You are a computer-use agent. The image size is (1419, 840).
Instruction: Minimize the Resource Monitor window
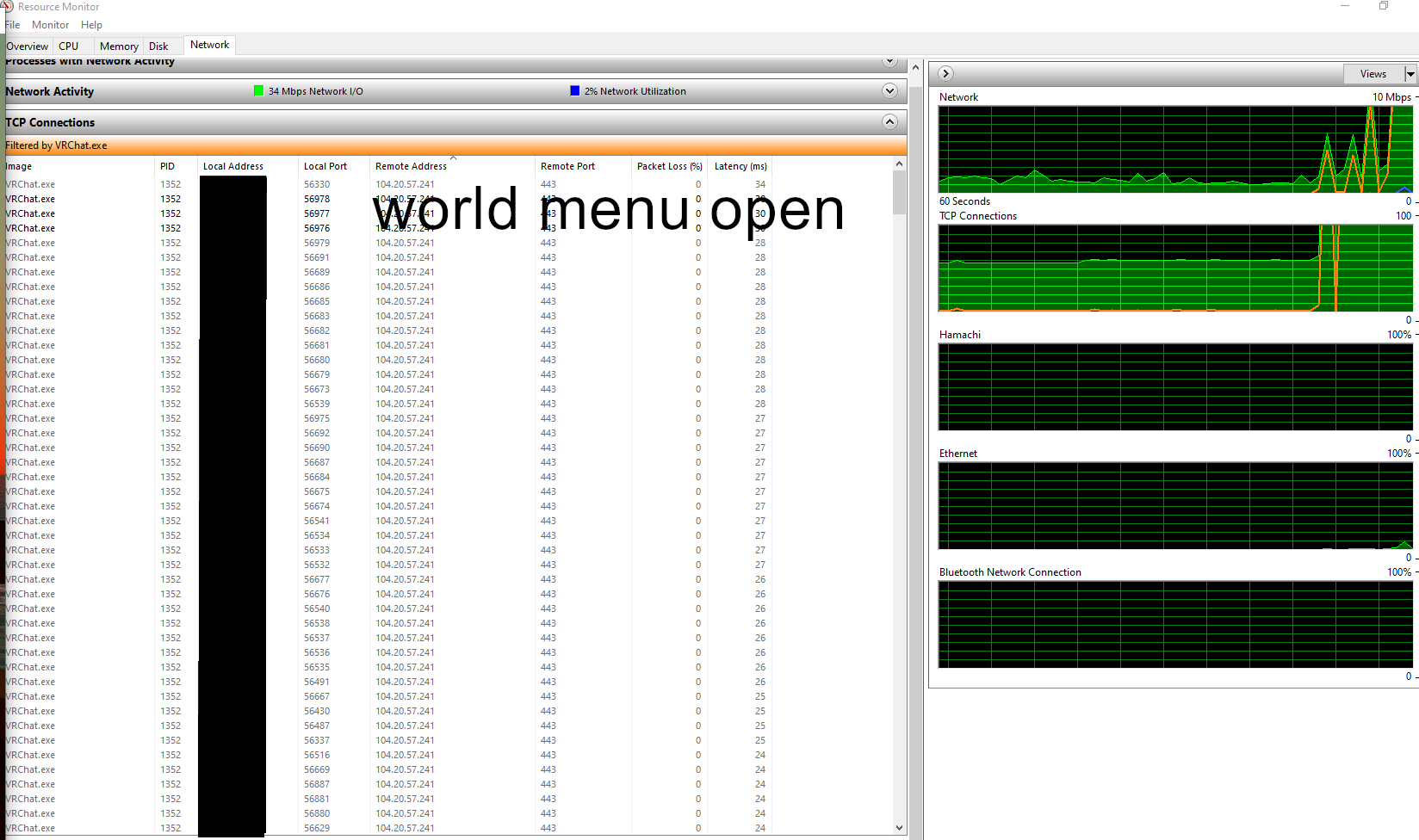click(x=1345, y=6)
